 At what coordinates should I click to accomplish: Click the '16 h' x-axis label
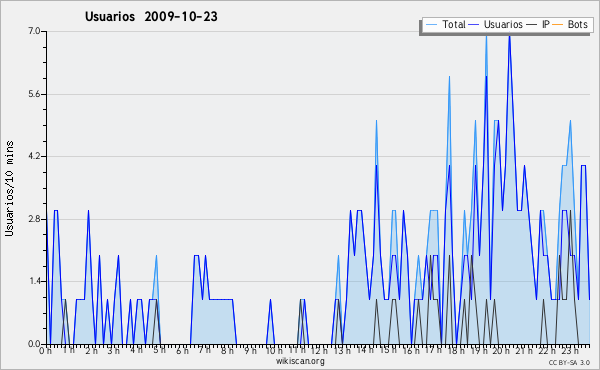(x=410, y=350)
